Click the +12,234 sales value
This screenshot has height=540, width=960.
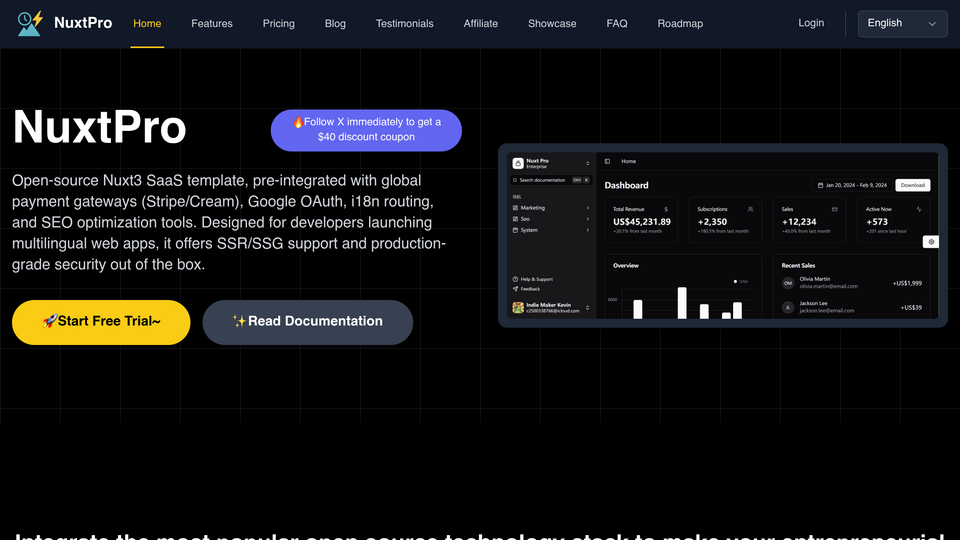click(799, 222)
